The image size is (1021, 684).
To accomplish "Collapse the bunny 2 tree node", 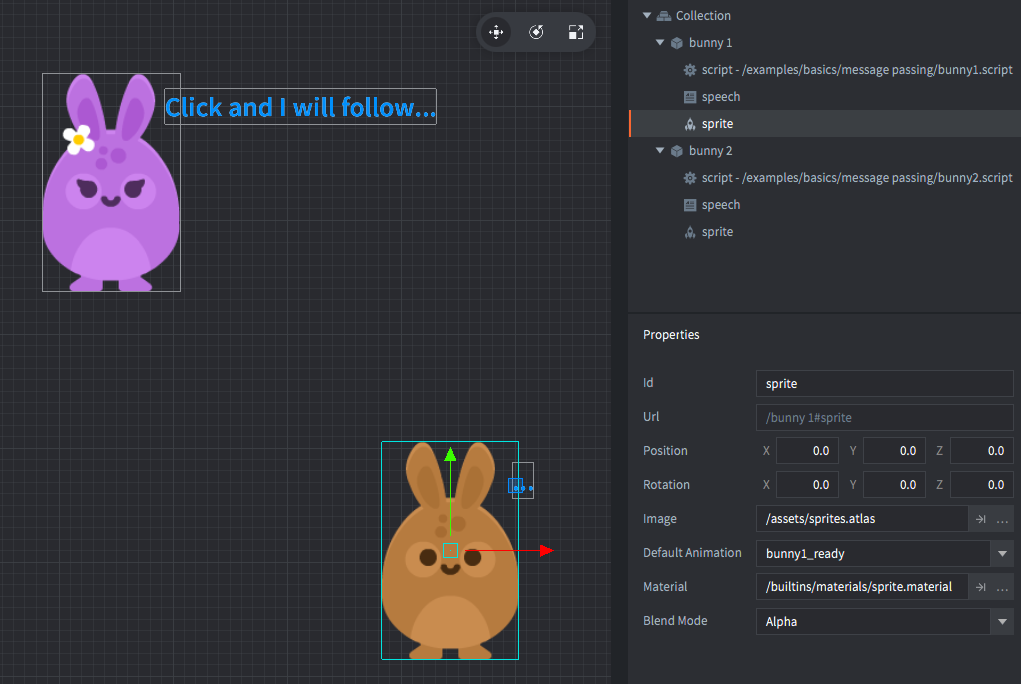I will click(660, 150).
